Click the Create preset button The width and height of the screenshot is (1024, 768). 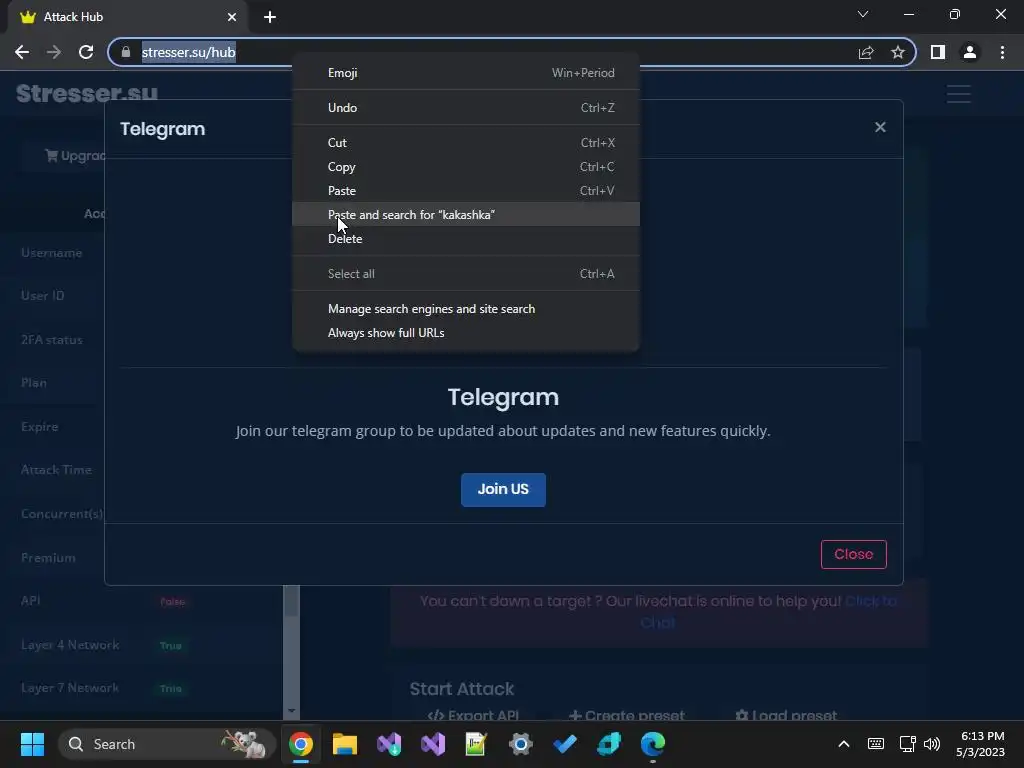626,715
